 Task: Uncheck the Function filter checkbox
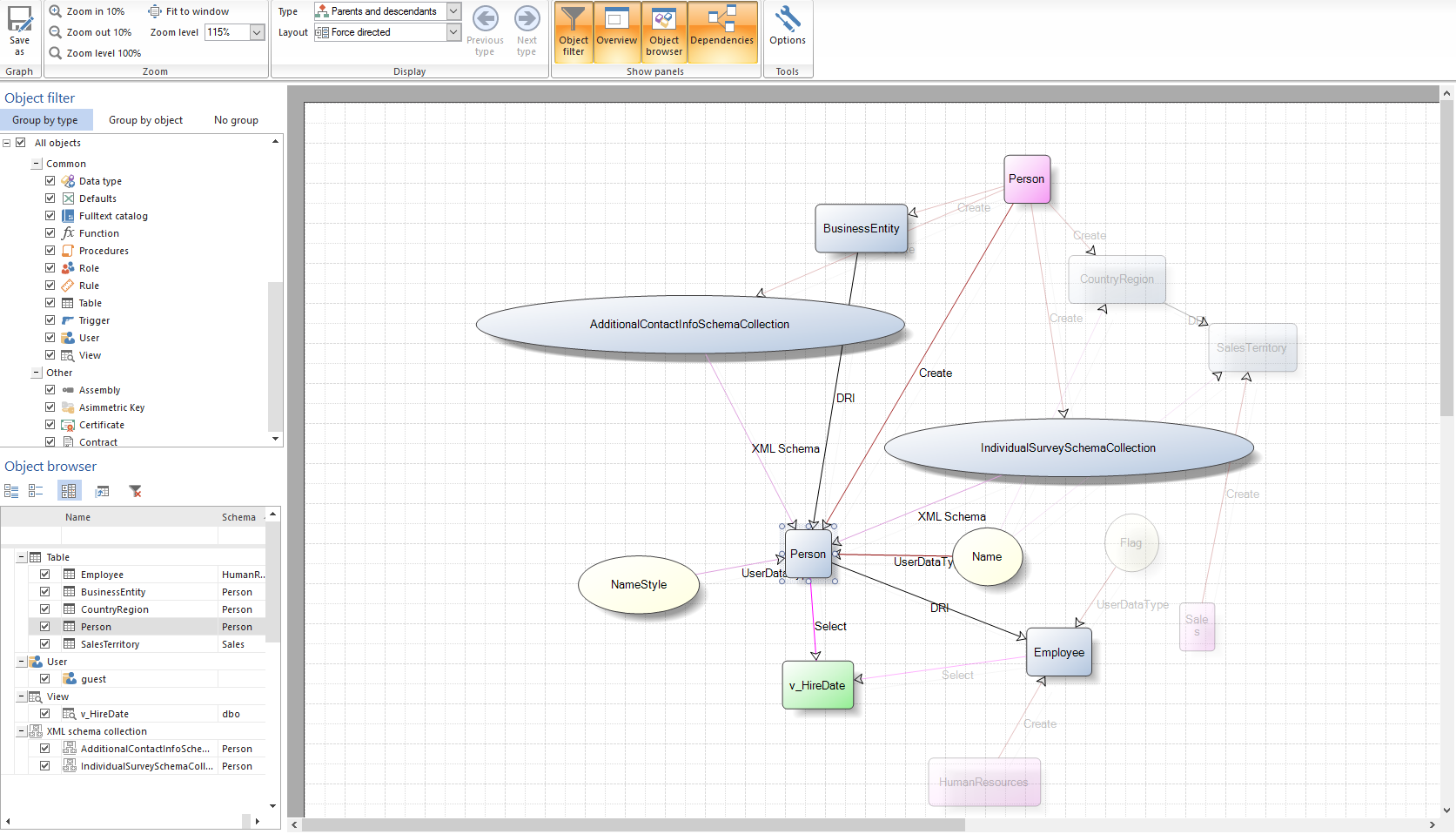pos(50,233)
